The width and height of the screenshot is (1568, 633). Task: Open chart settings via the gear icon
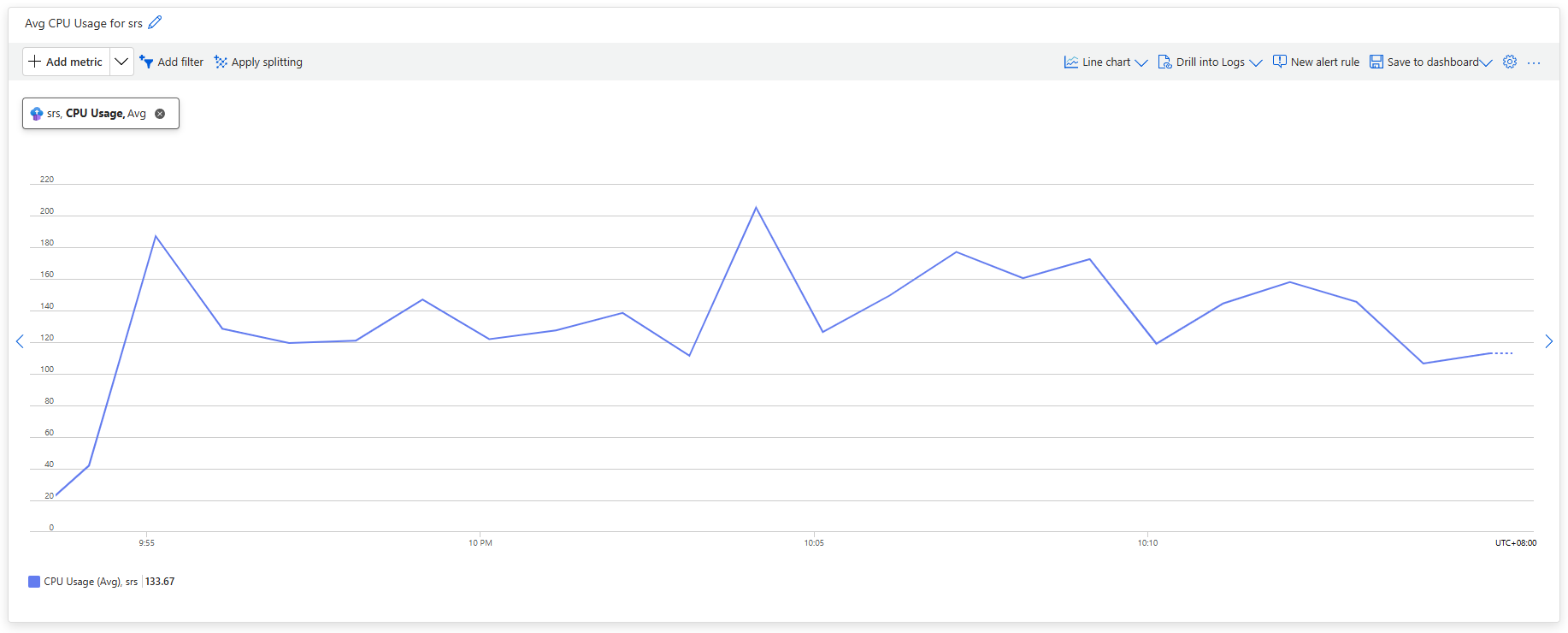(x=1510, y=62)
